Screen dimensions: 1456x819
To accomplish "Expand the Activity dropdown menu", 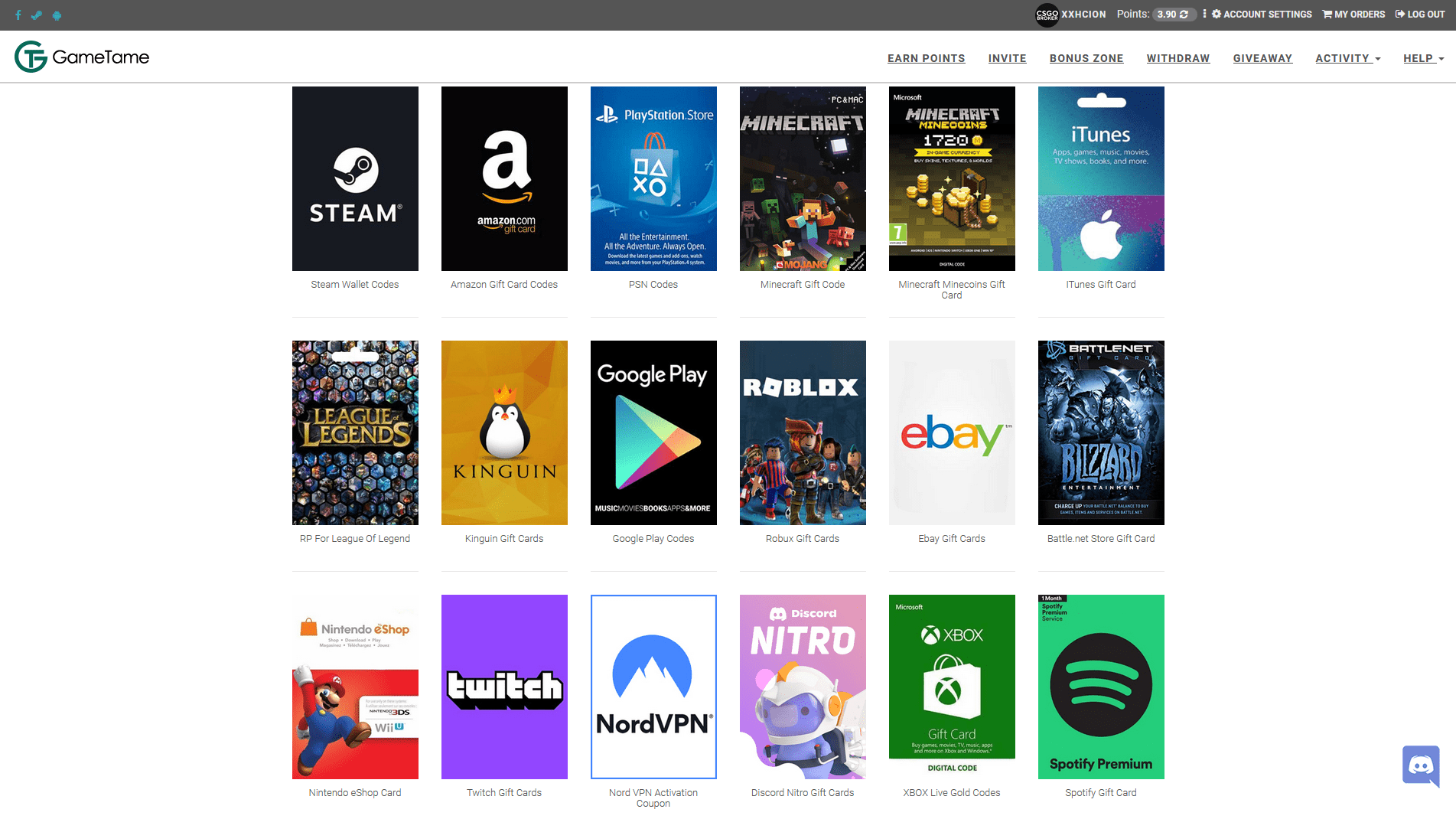I will pos(1347,58).
